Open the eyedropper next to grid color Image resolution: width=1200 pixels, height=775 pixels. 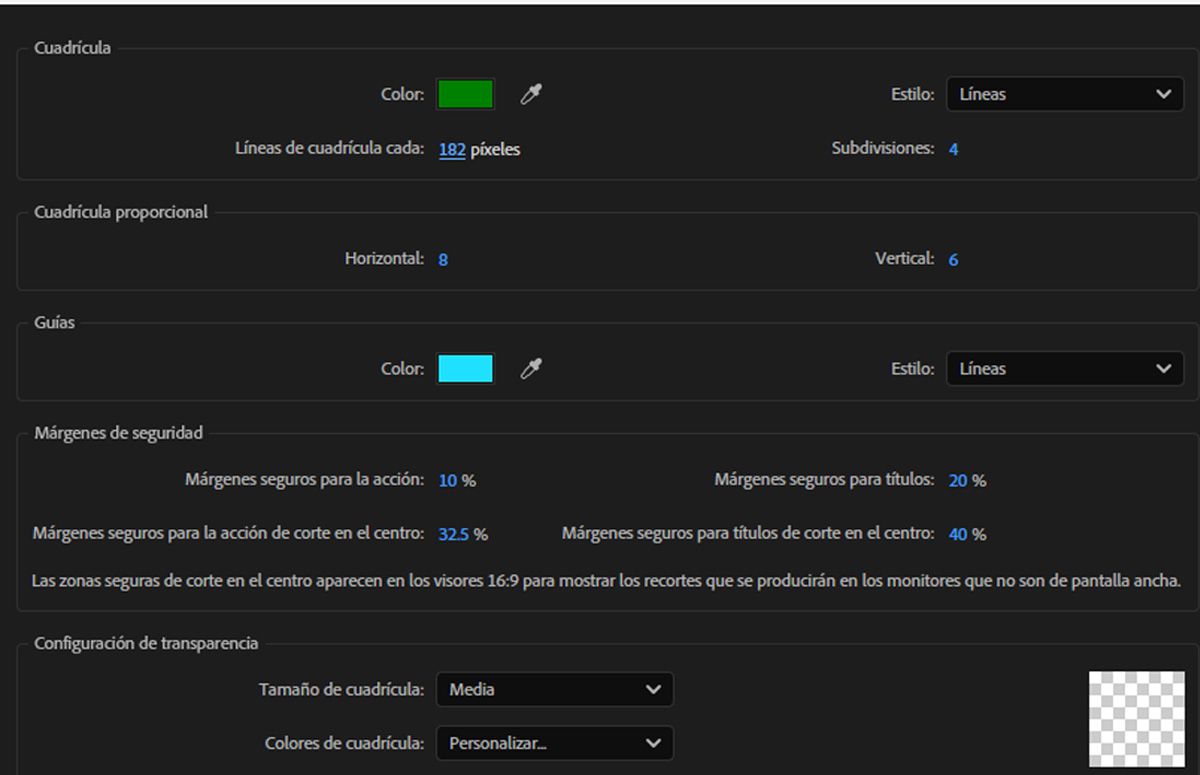[x=532, y=93]
